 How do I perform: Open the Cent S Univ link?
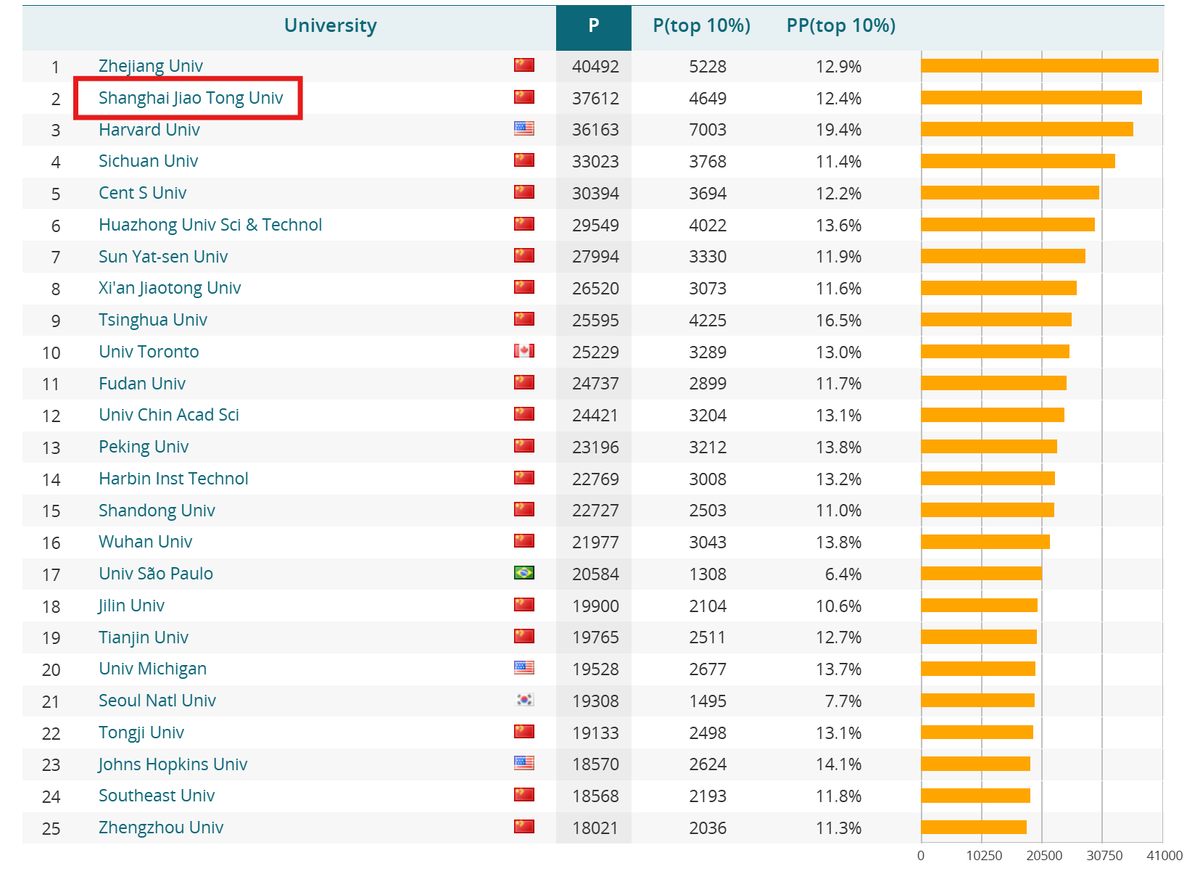tap(142, 193)
